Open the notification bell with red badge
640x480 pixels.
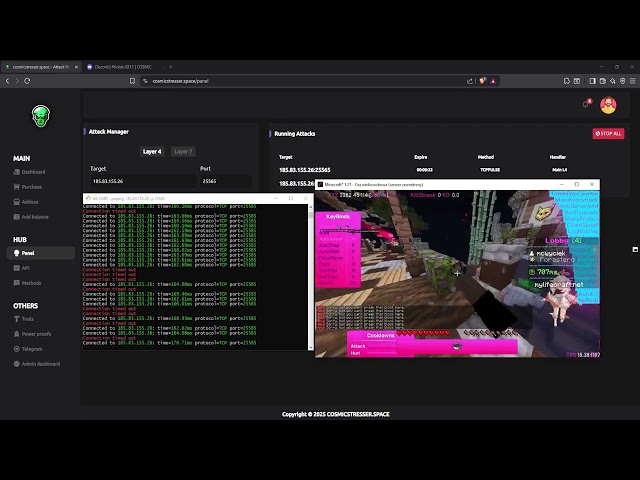[587, 104]
